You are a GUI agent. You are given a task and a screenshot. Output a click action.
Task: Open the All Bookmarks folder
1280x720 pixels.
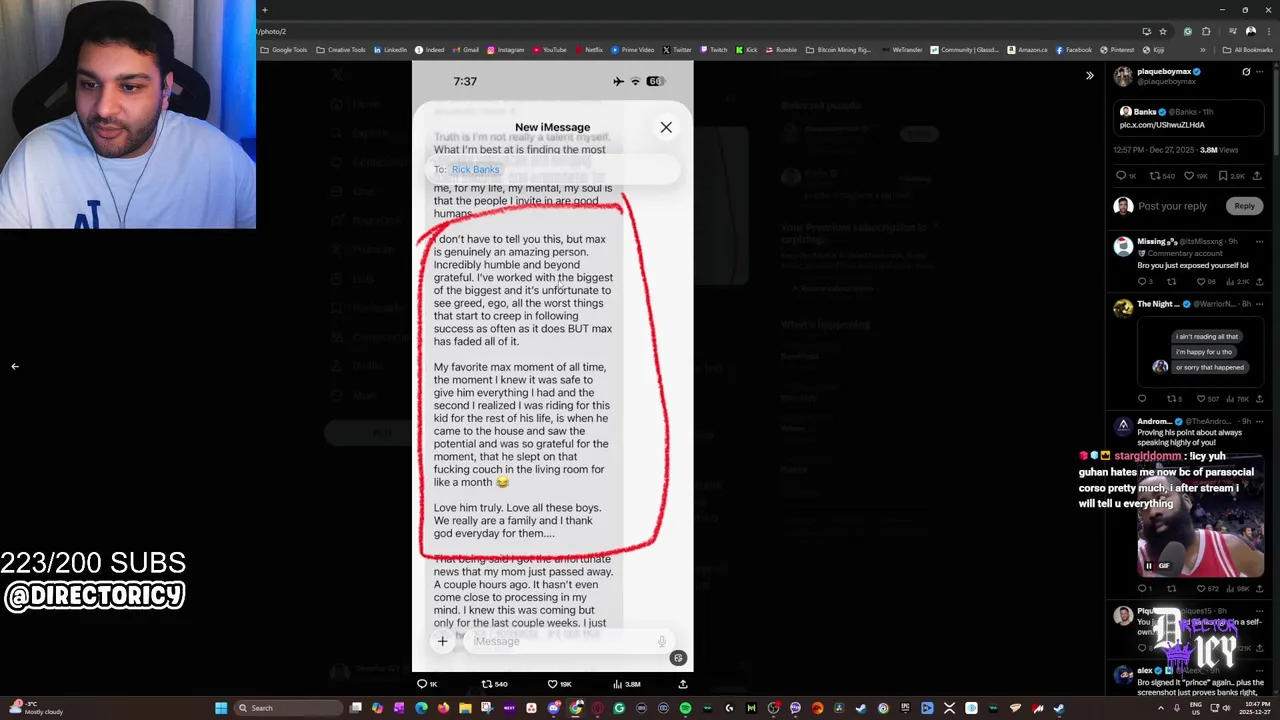(1247, 50)
